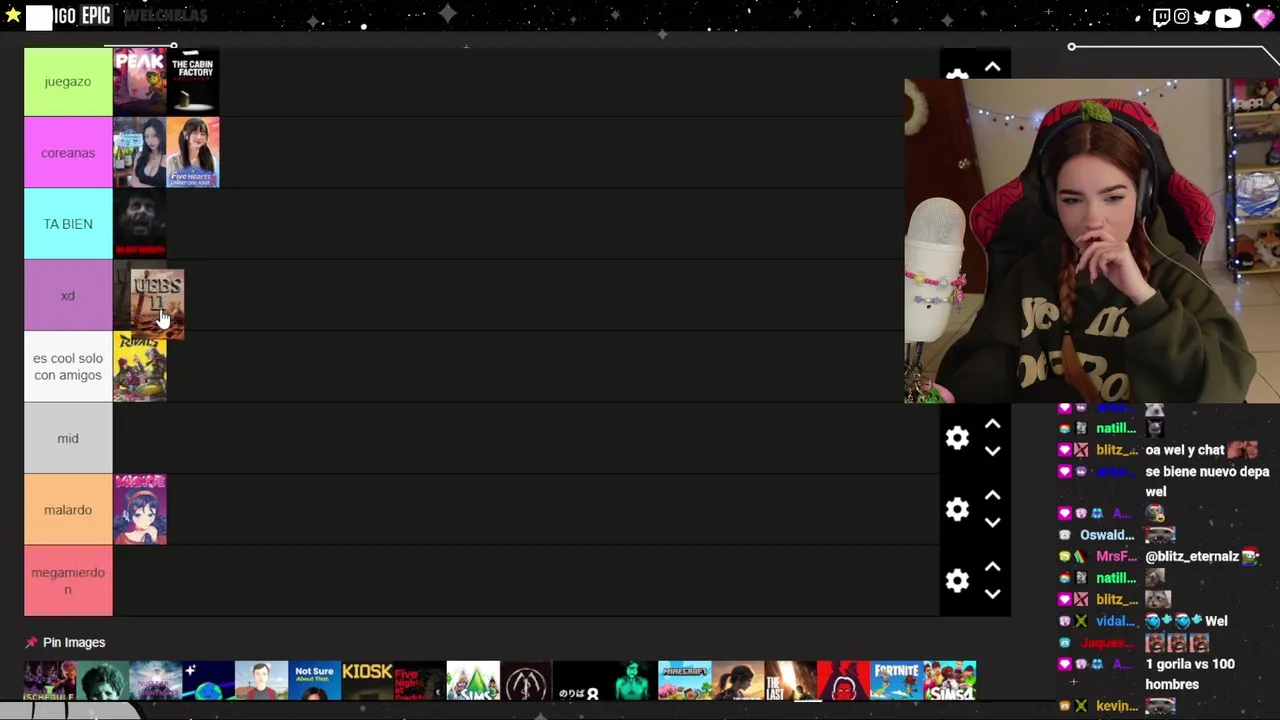Screen dimensions: 1280x720
Task: Click chat message 'se biene nuevo depa wel'
Action: 1207,481
